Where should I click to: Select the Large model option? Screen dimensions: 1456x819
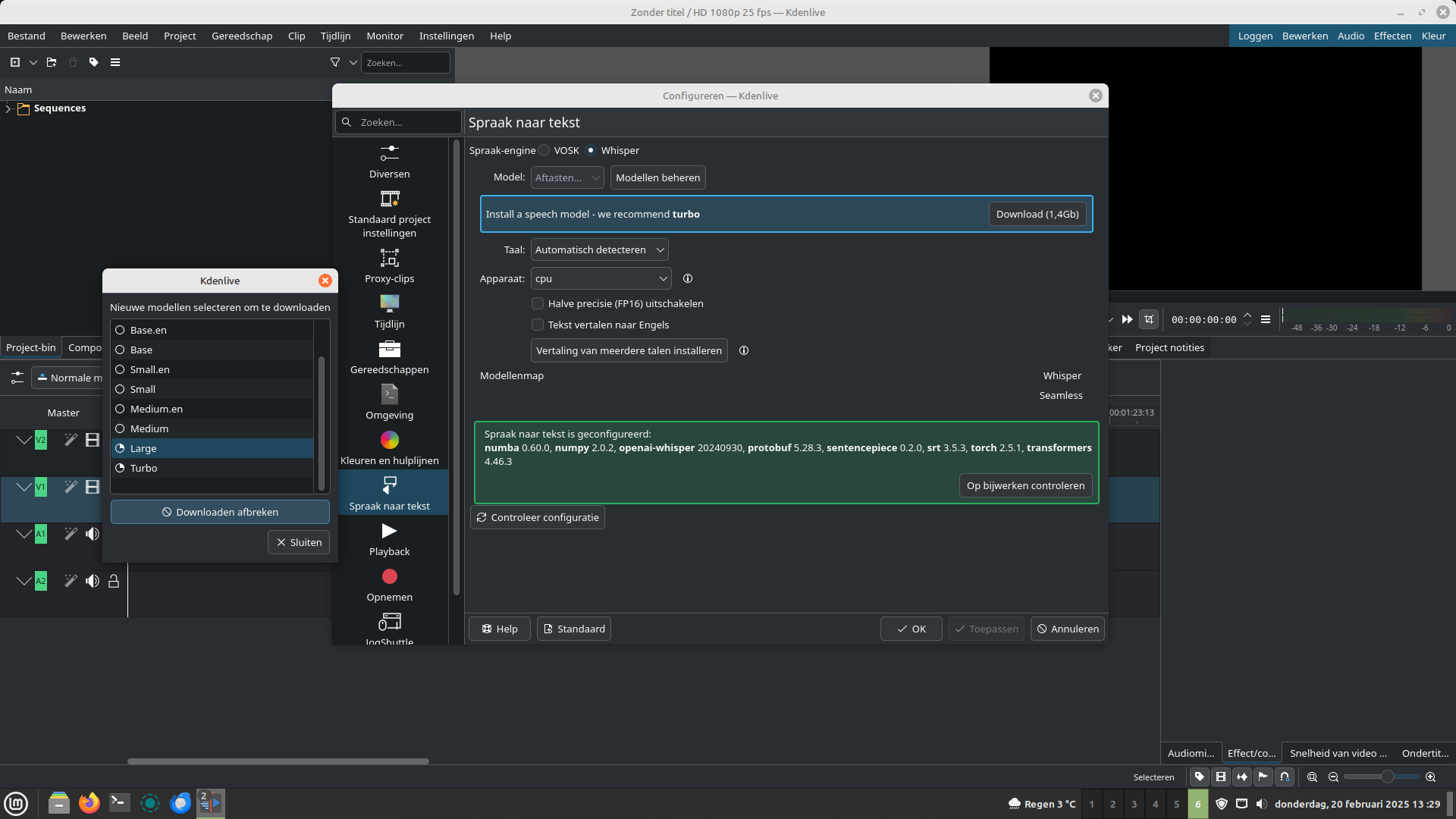click(x=212, y=448)
